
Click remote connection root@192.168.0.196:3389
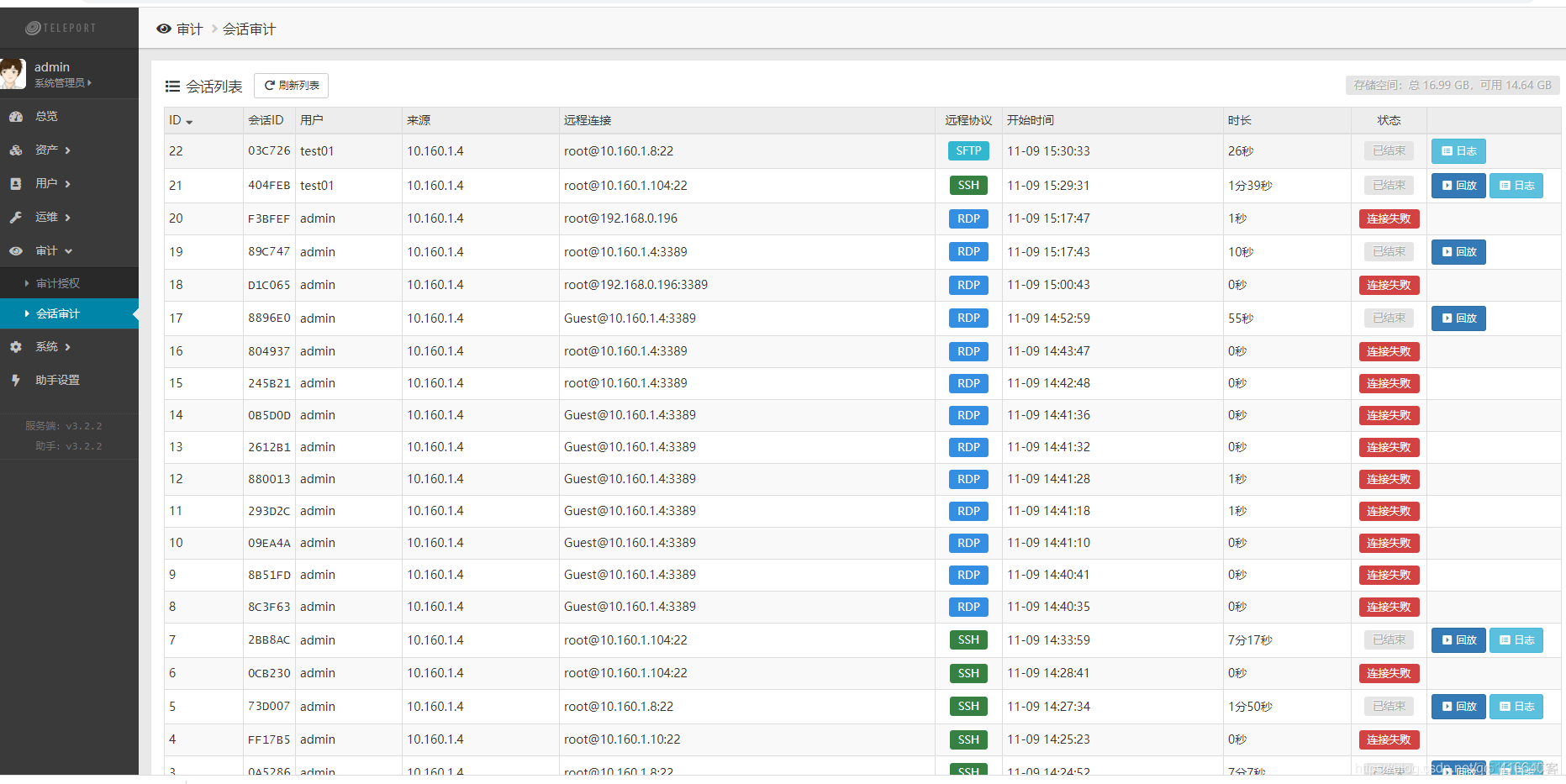coord(635,285)
